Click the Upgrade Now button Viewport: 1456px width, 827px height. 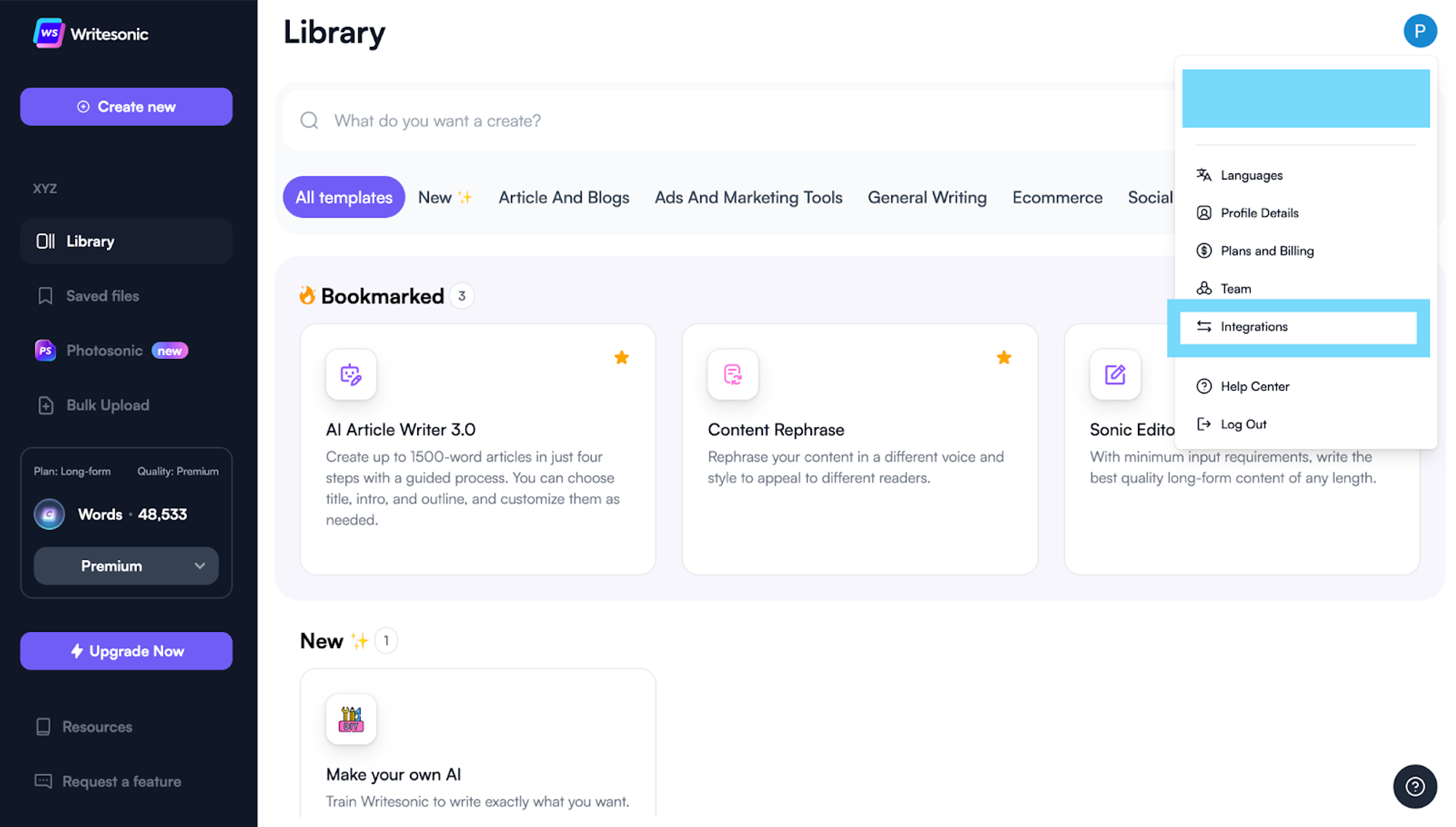tap(126, 651)
